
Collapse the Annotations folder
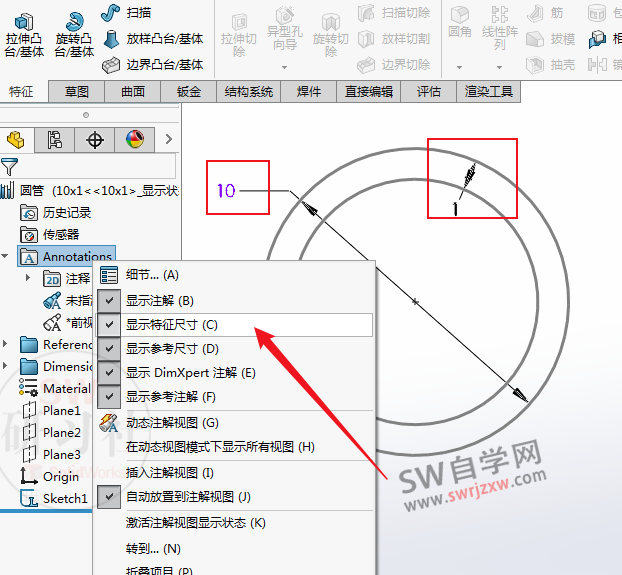5,256
